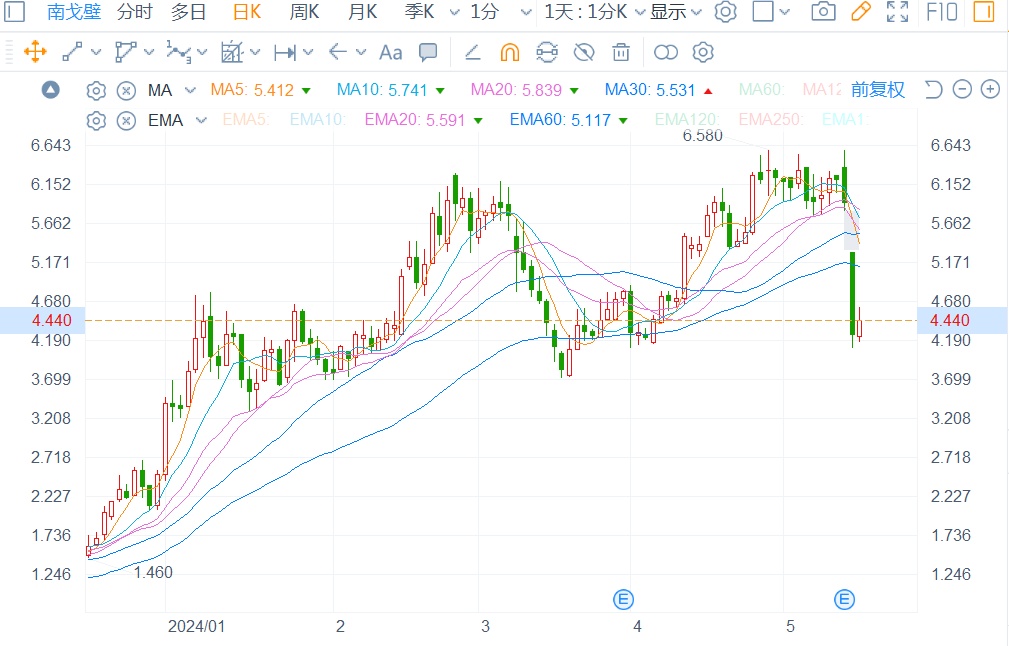Open the 显示 dropdown menu
This screenshot has width=1009, height=646.
(676, 12)
